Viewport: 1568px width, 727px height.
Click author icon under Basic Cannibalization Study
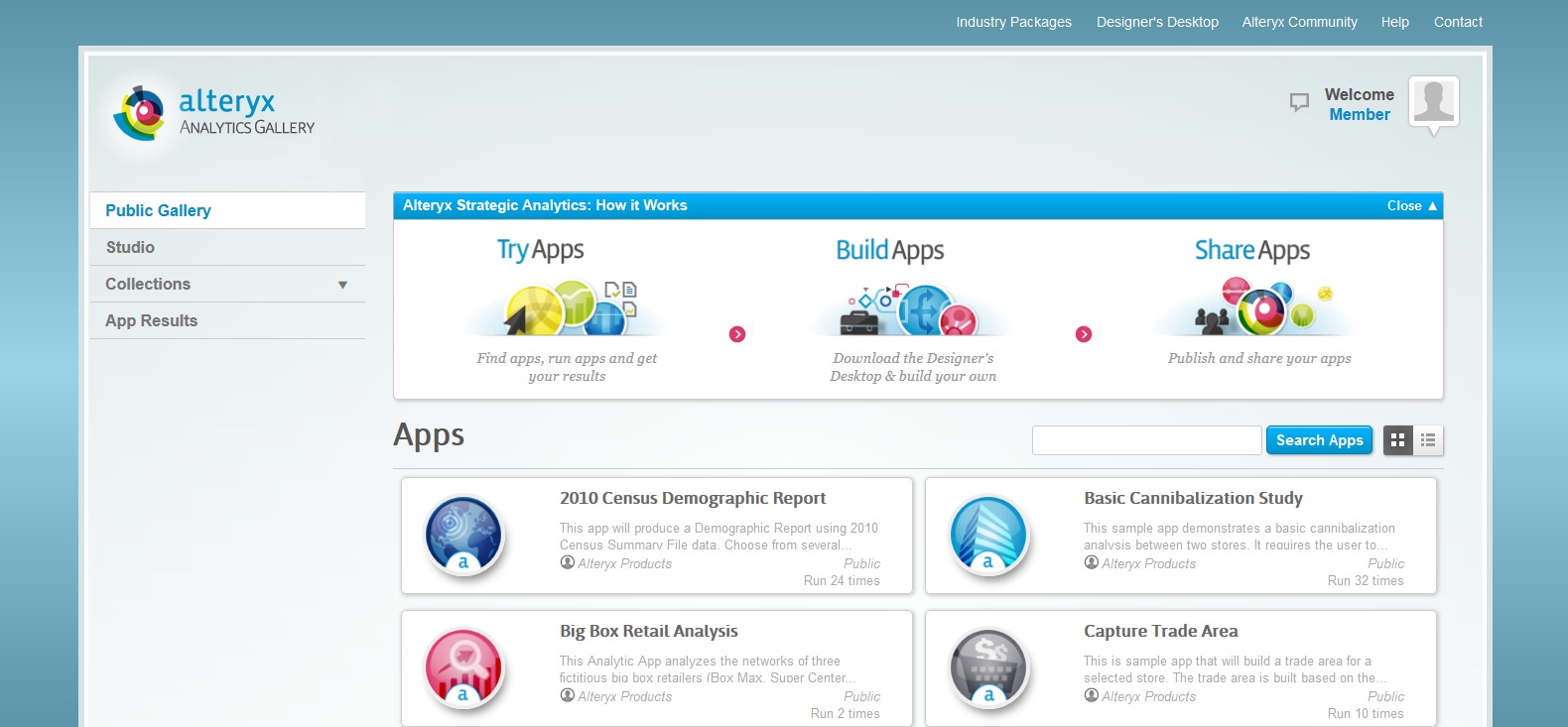click(x=1092, y=562)
